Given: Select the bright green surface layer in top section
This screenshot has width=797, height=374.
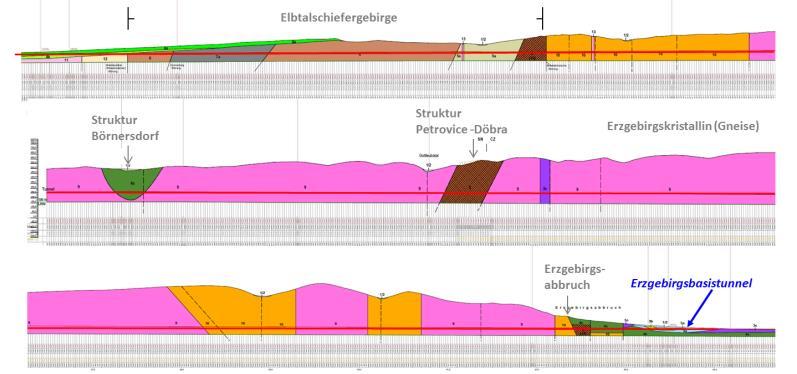Looking at the screenshot, I should (x=178, y=46).
